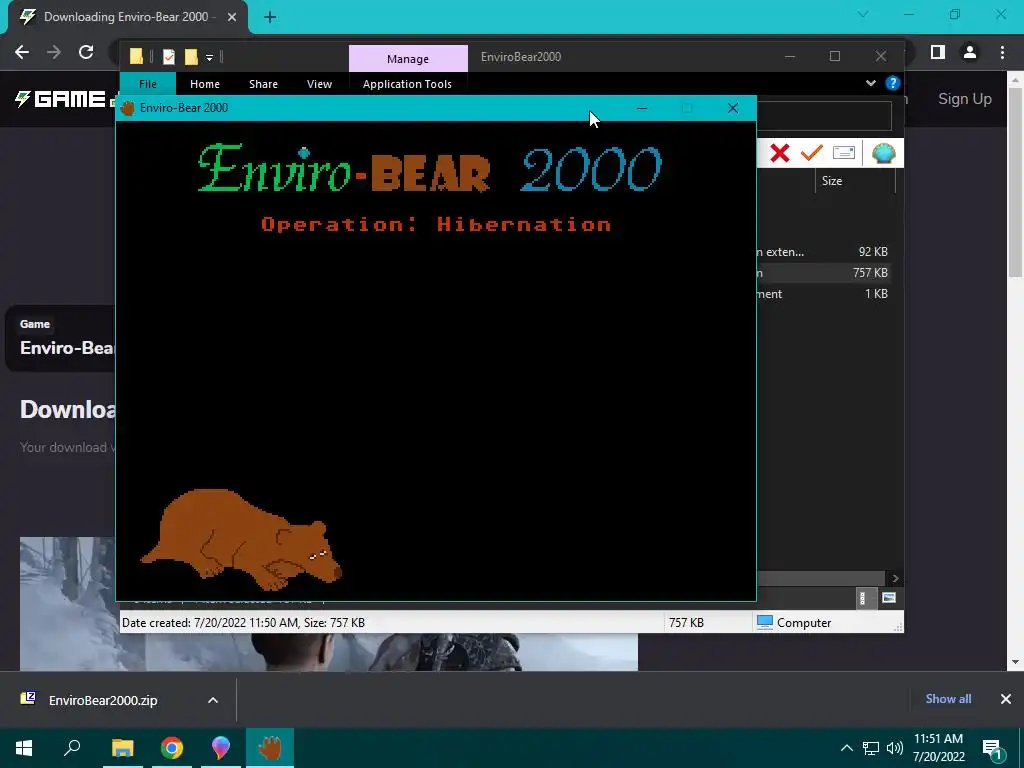Click the Properties checkmark icon in Explorer quick access toolbar
Screen dimensions: 1024x768
(x=168, y=57)
